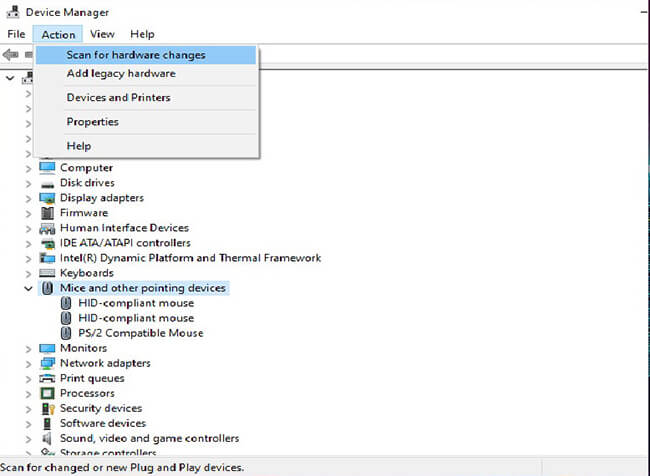Expand the Computer category
Viewport: 650px width, 476px height.
(28, 169)
